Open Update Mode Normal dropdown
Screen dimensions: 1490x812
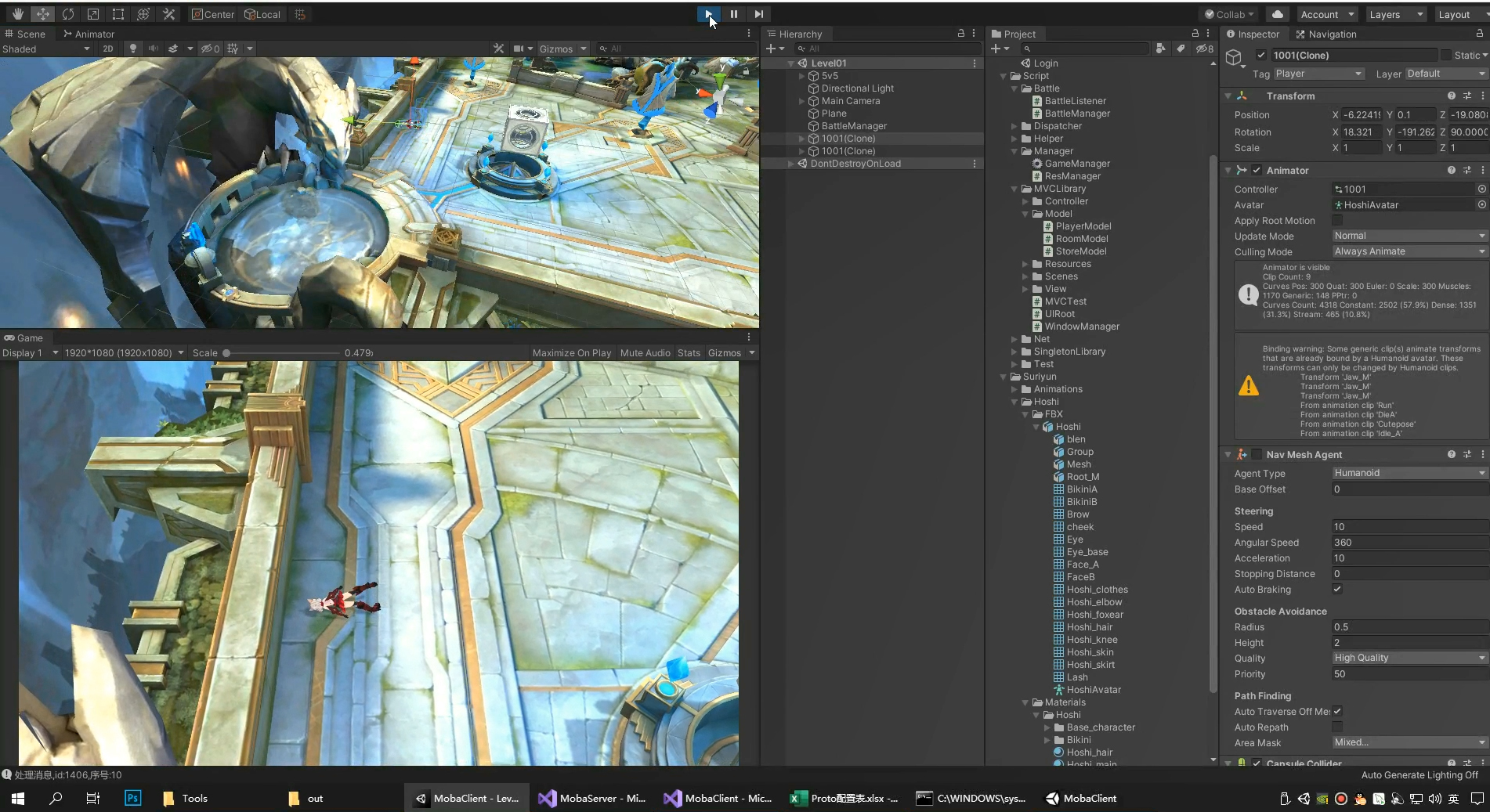[x=1409, y=236]
